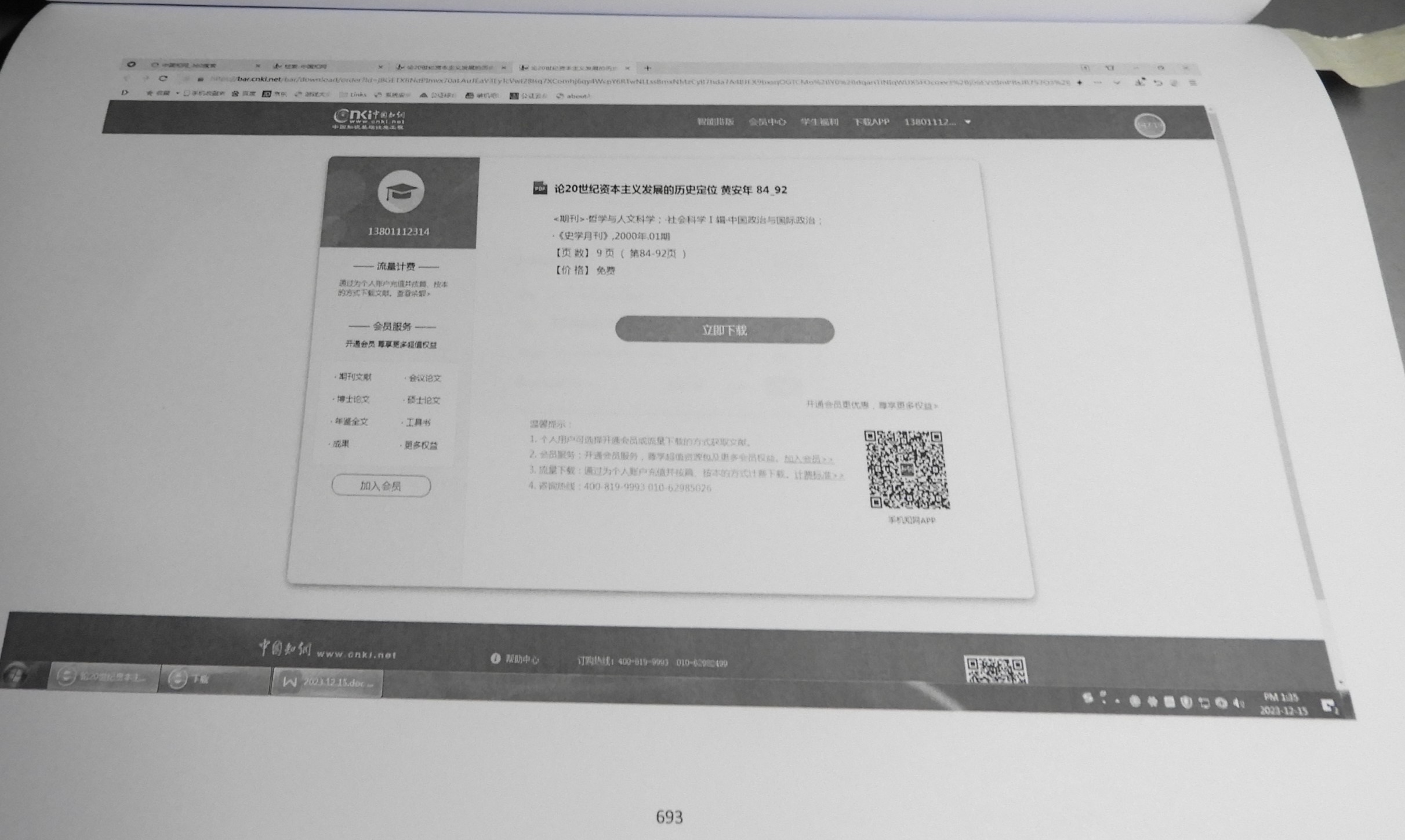Image resolution: width=1405 pixels, height=840 pixels.
Task: Click the Windows Start button
Action: pyautogui.click(x=16, y=674)
